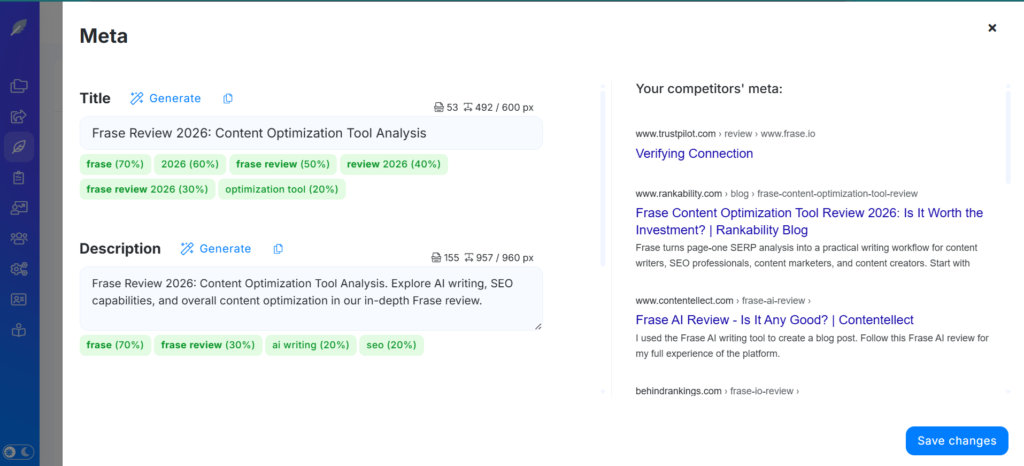The width and height of the screenshot is (1024, 466).
Task: Copy the Description to clipboard
Action: click(x=278, y=249)
